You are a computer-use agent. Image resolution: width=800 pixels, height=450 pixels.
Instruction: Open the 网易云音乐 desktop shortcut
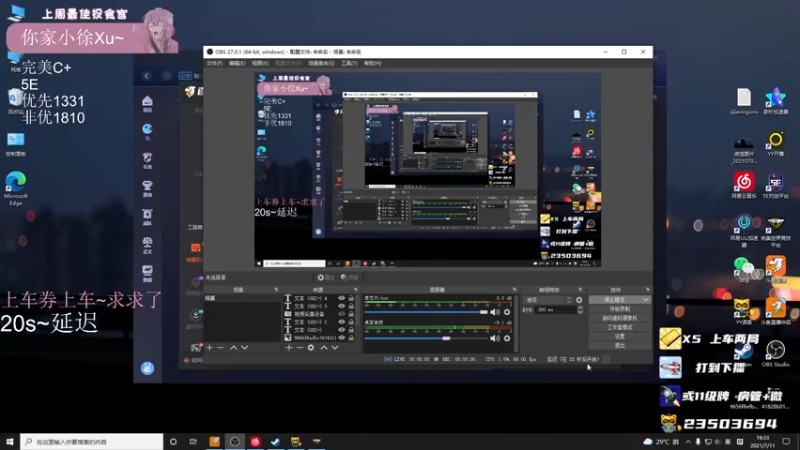[744, 185]
